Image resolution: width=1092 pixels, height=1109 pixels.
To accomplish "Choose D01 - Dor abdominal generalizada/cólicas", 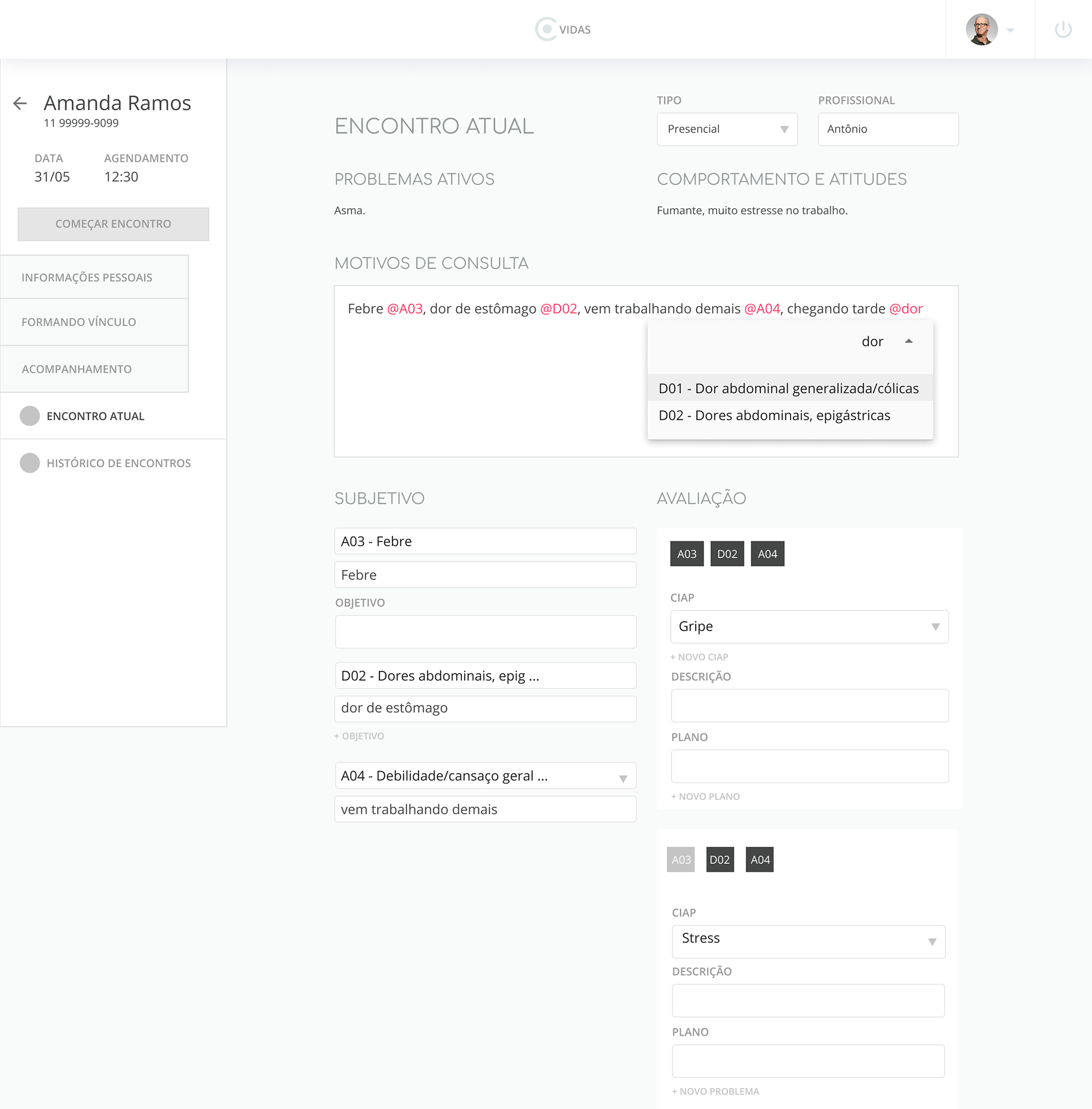I will tap(790, 389).
